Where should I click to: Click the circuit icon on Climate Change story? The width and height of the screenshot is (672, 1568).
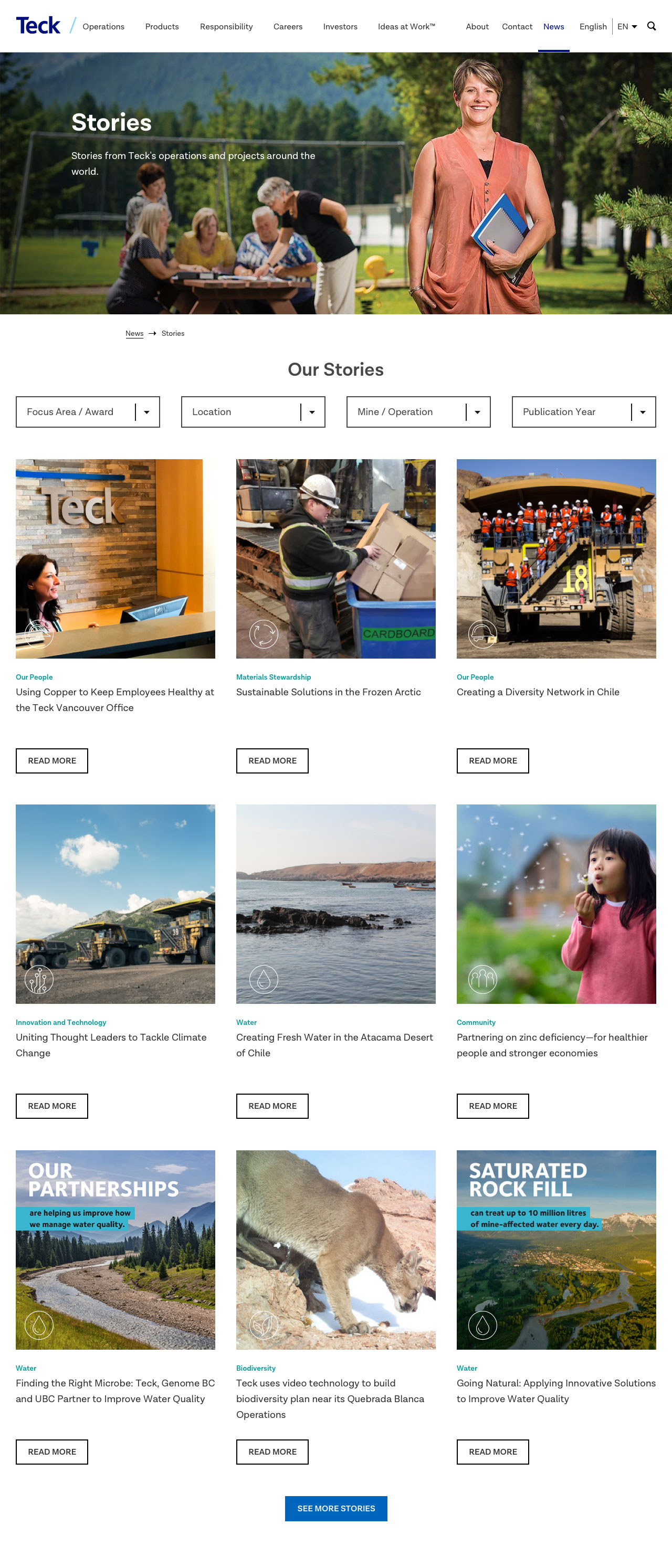(x=39, y=979)
